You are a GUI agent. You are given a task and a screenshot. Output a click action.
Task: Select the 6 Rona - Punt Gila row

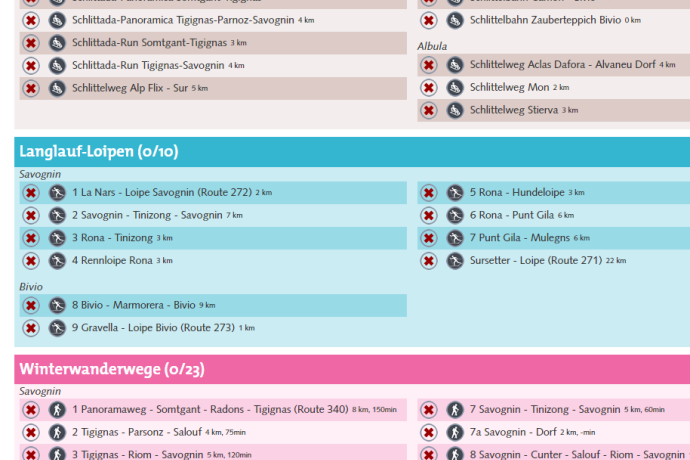pos(521,215)
